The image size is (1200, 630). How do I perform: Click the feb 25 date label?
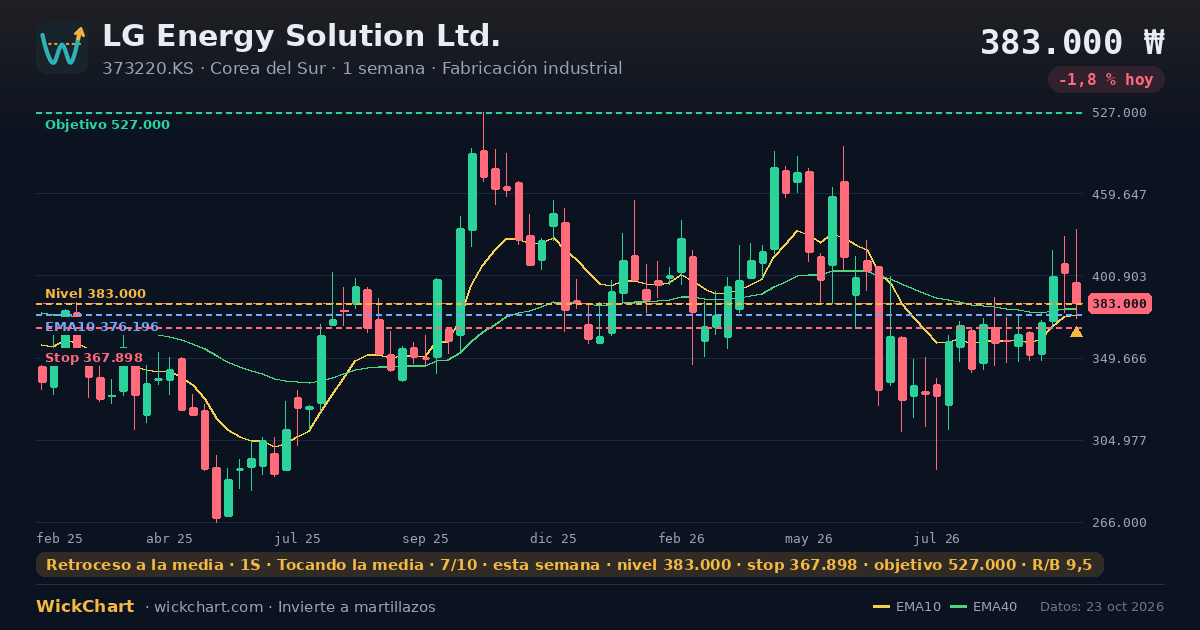(x=60, y=538)
